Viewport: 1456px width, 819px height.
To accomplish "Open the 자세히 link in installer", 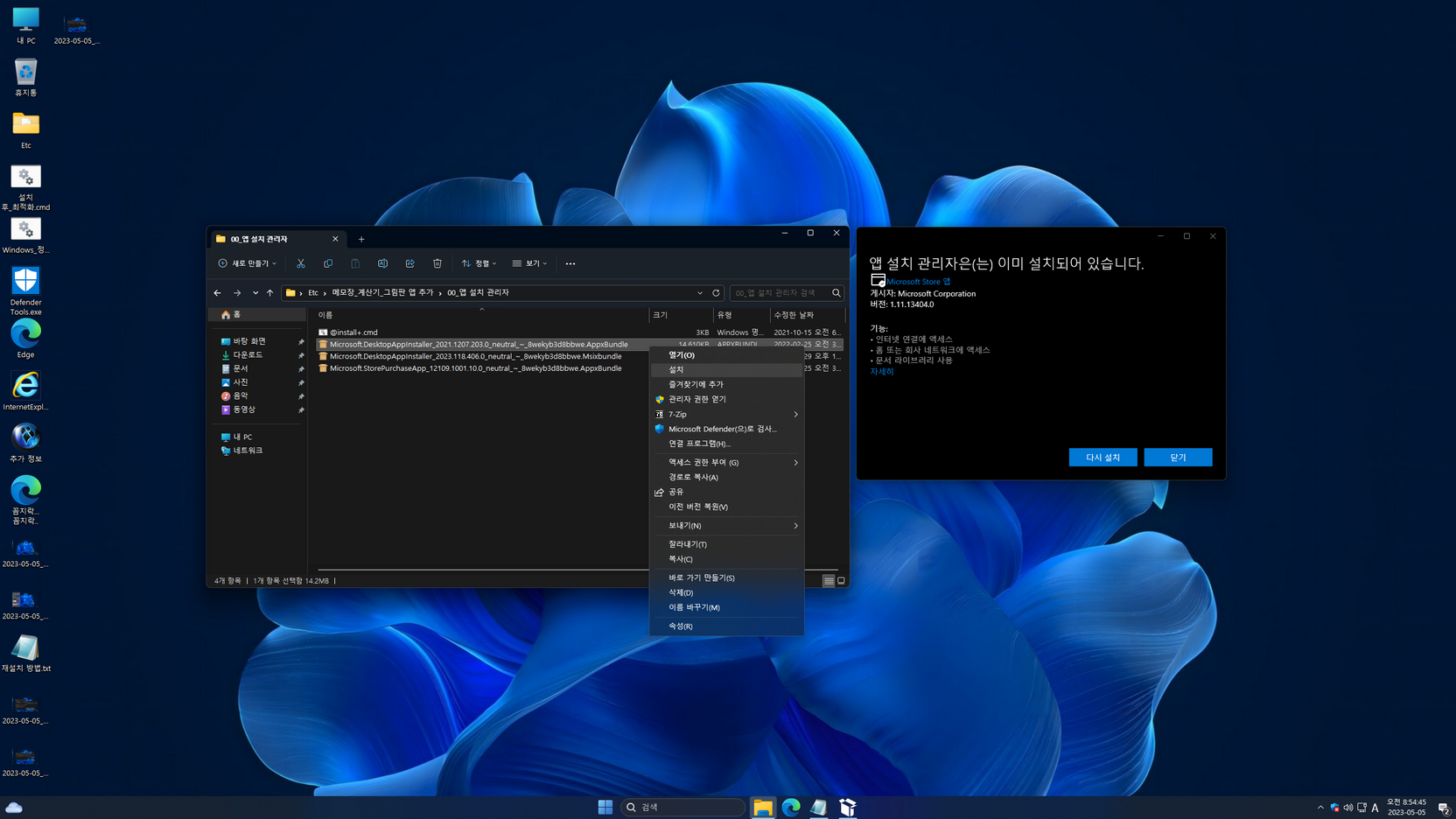I will click(x=882, y=372).
